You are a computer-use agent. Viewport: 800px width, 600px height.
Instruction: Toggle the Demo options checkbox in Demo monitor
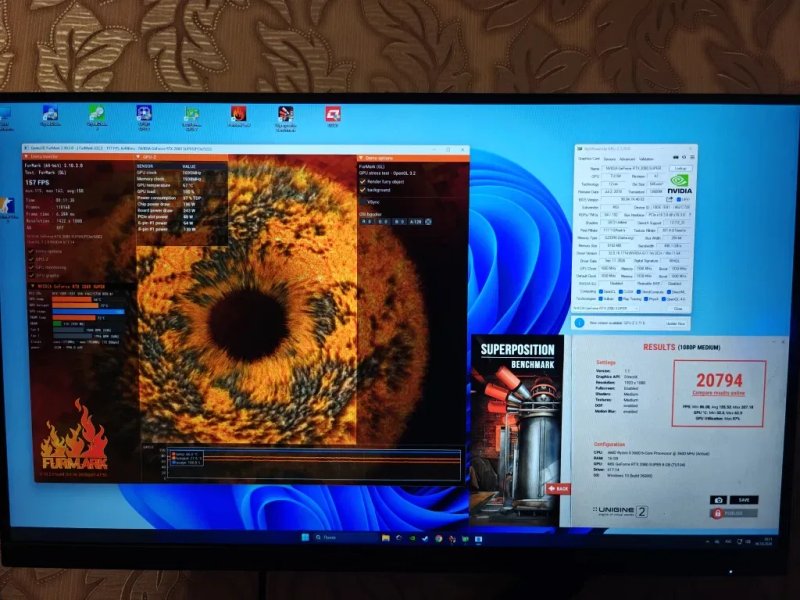click(31, 252)
